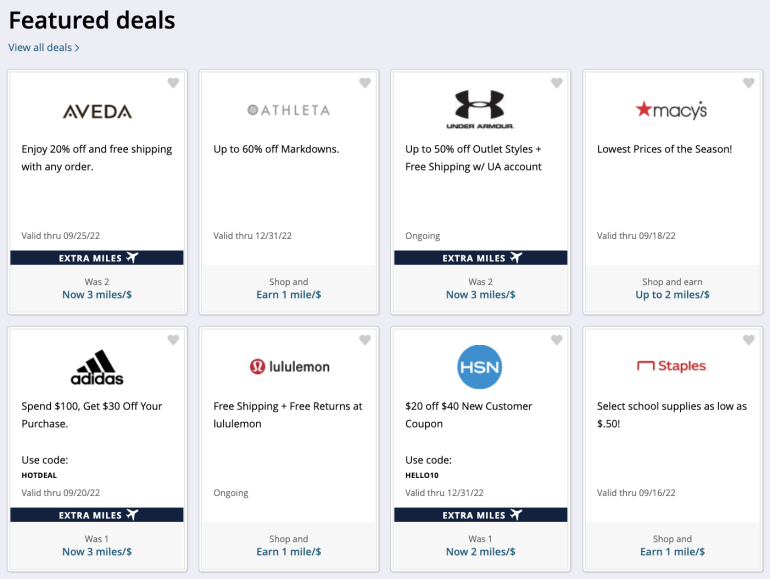Click the Aveda brand logo
The height and width of the screenshot is (579, 770).
[x=97, y=111]
